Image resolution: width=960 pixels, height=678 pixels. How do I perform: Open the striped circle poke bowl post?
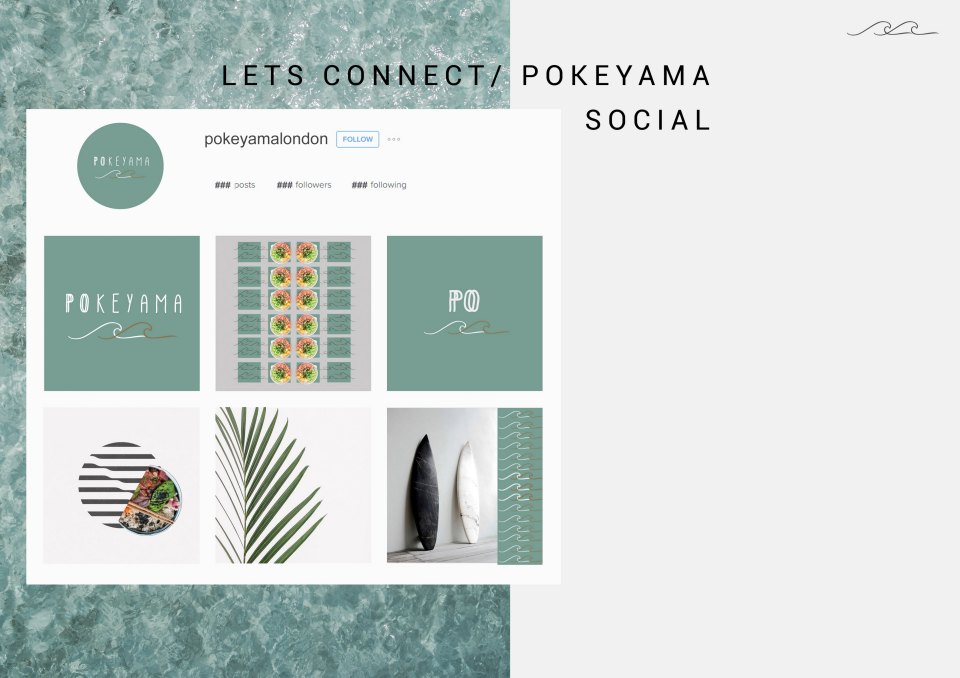click(122, 485)
